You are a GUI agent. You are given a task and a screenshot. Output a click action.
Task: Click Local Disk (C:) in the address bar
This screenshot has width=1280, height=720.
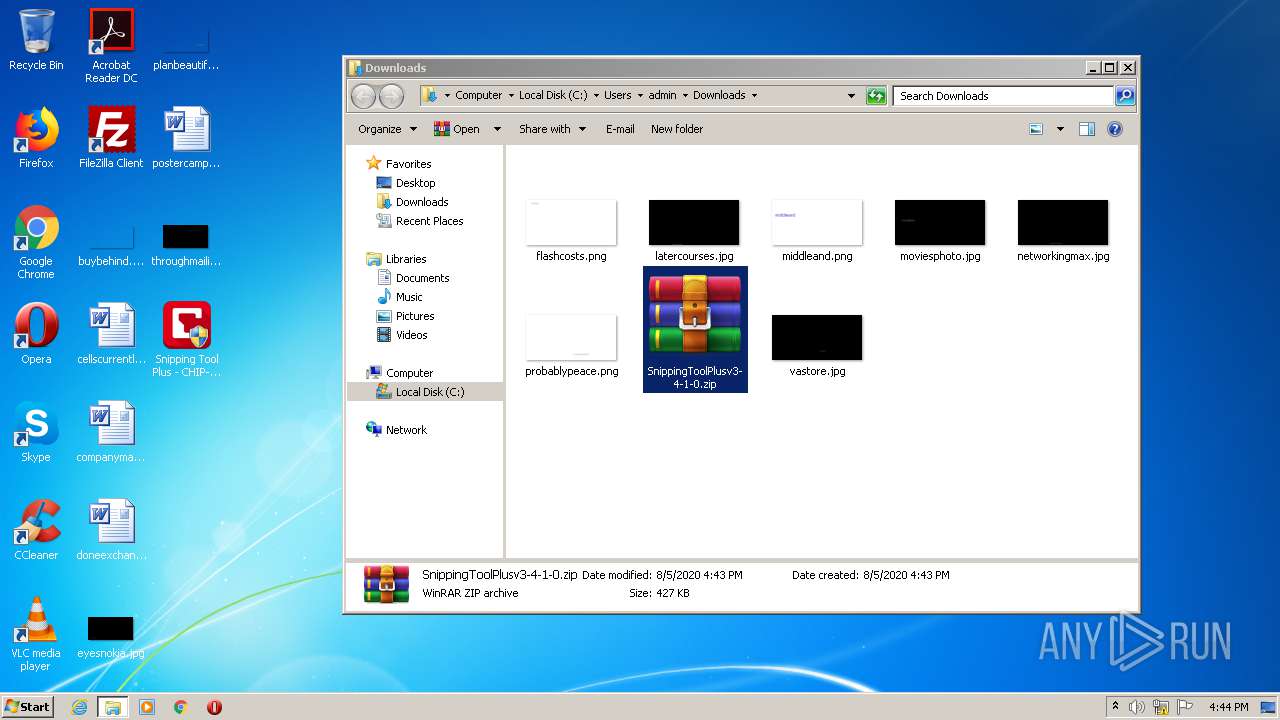pyautogui.click(x=553, y=96)
